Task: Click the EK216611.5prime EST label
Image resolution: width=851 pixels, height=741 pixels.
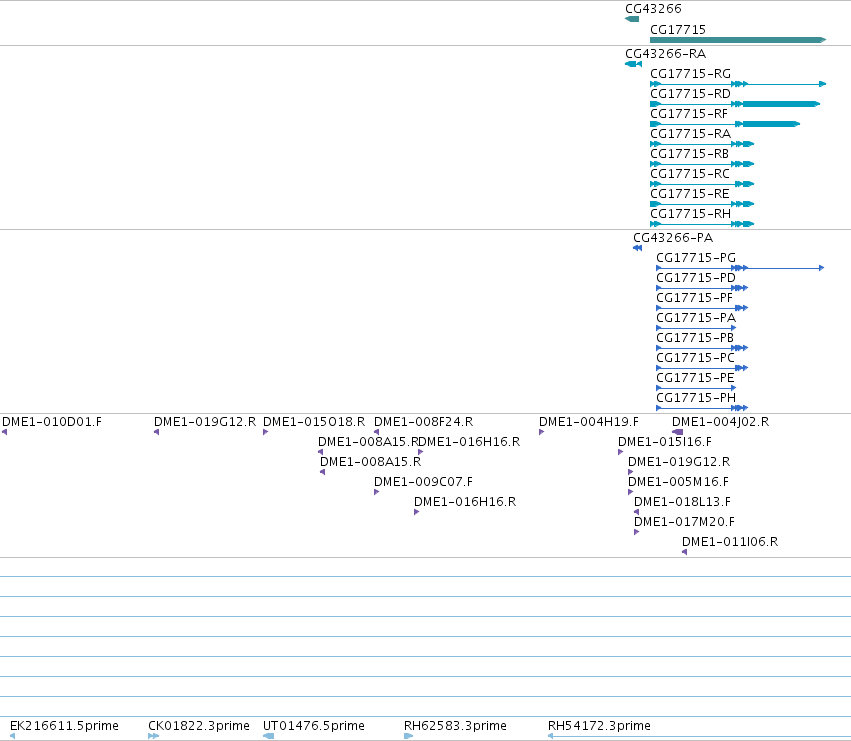Action: (64, 726)
